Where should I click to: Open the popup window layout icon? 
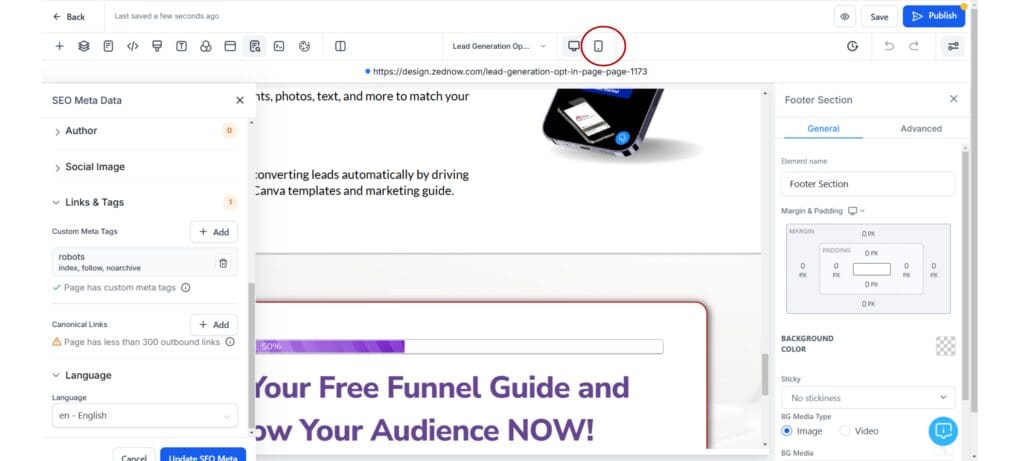click(x=230, y=46)
